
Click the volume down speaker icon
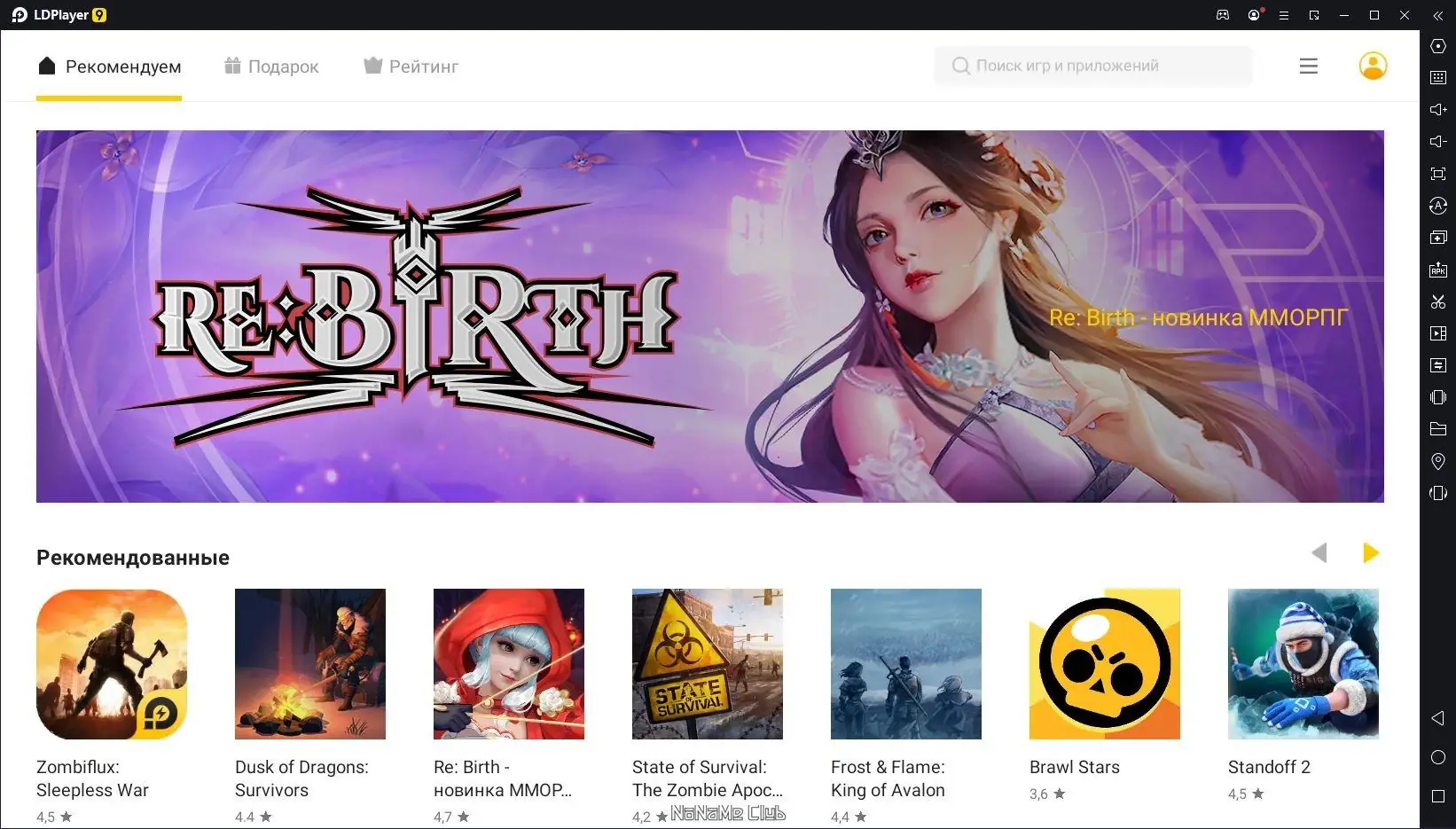click(x=1438, y=142)
